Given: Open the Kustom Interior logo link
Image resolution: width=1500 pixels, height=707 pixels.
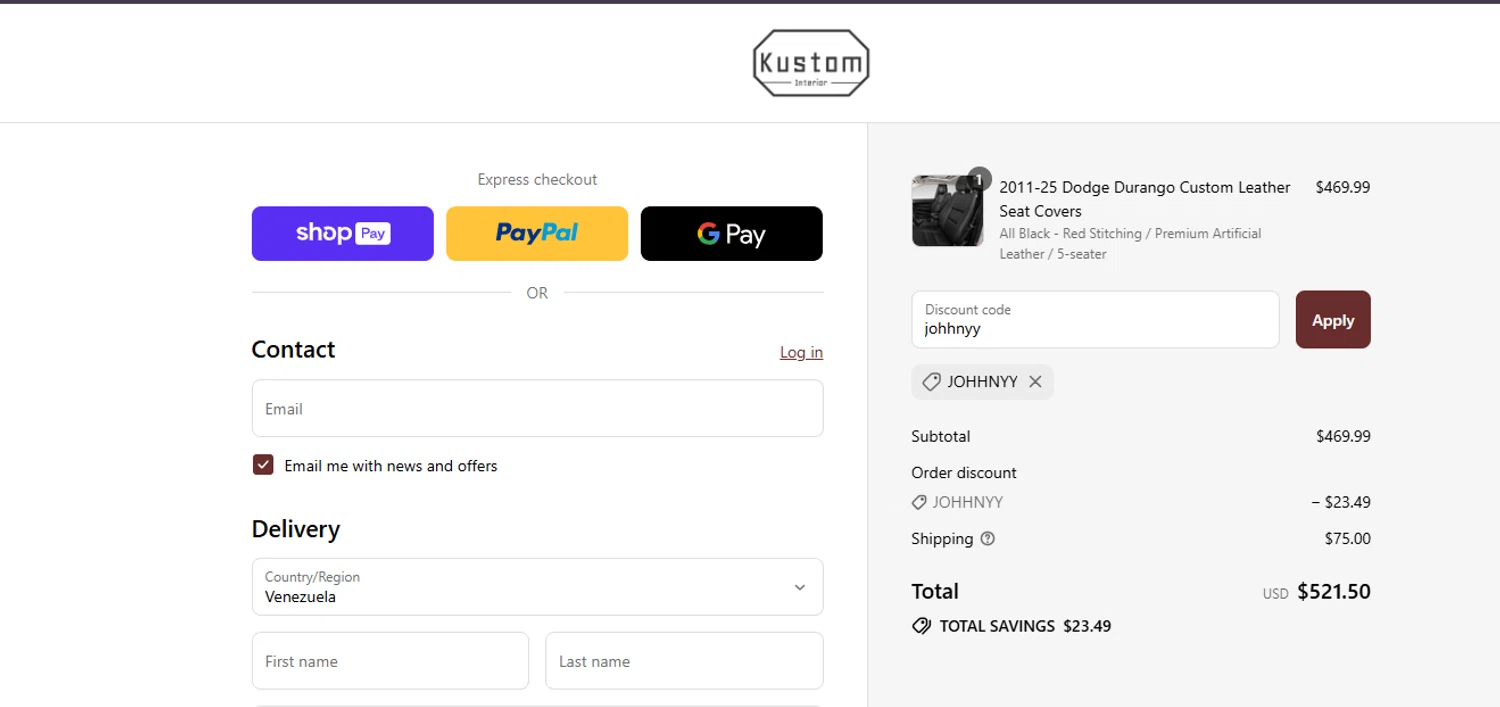Looking at the screenshot, I should pos(811,63).
